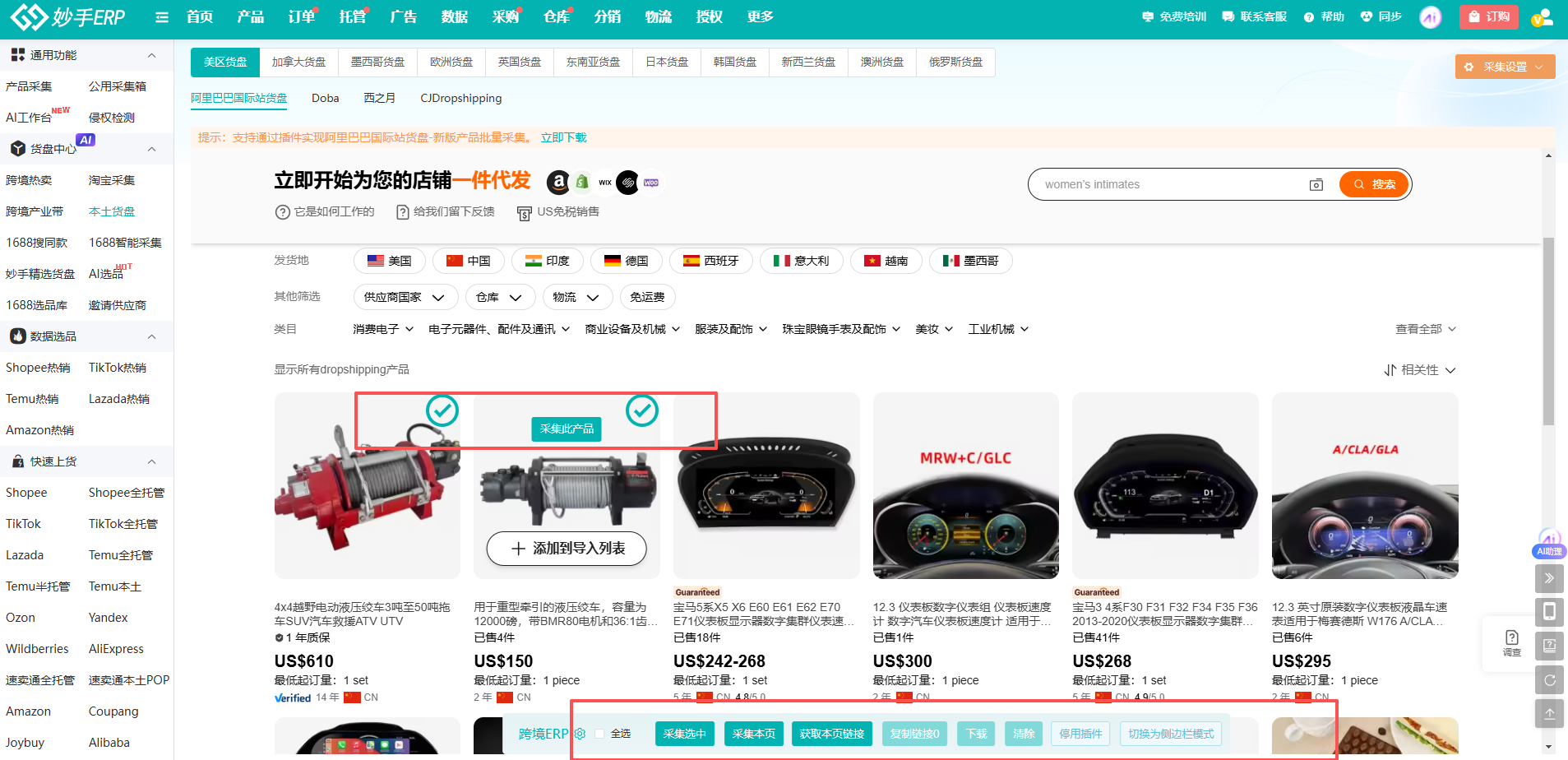Click the WooCommerce platform icon
1568x760 pixels.
[651, 183]
